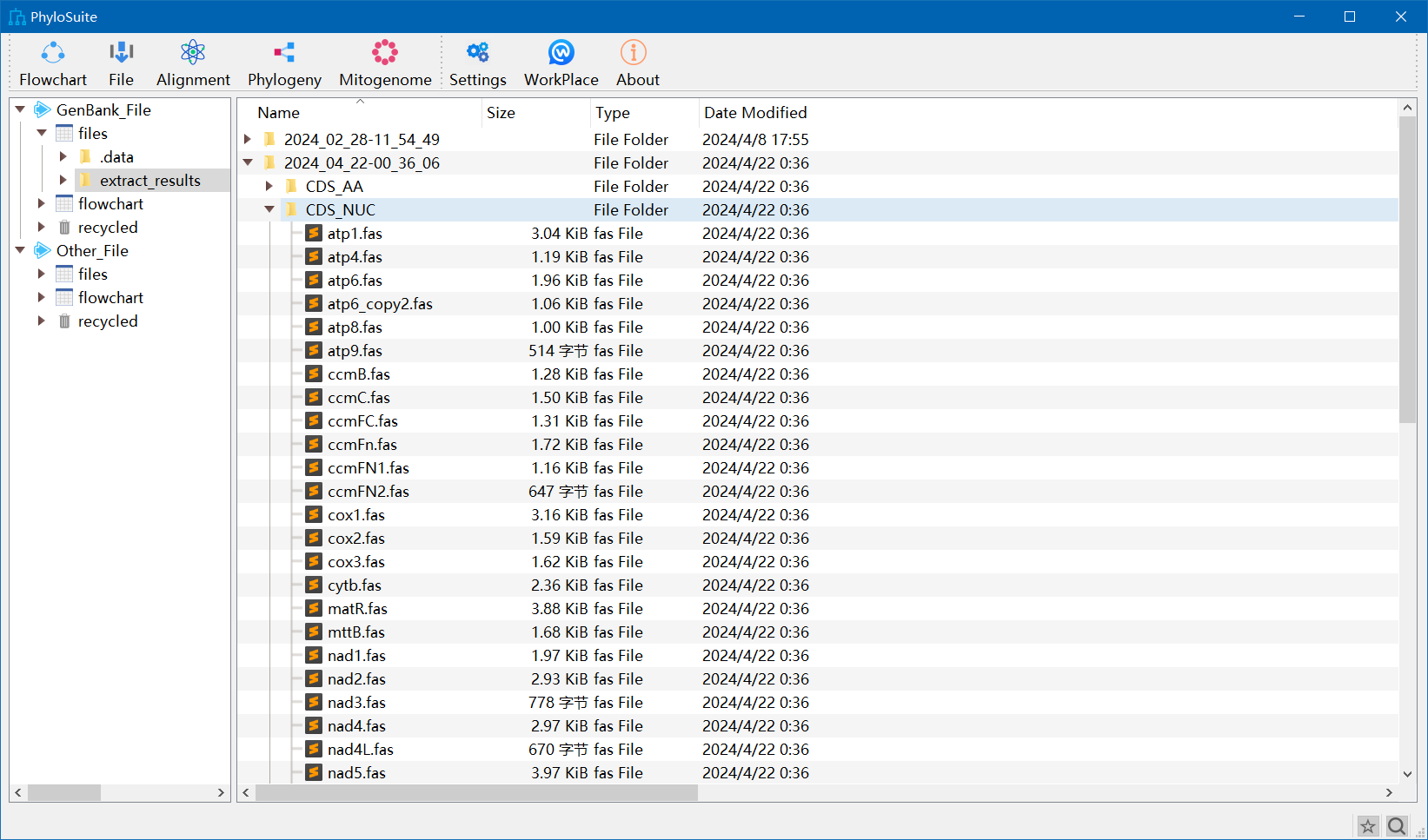This screenshot has height=840, width=1428.
Task: Select the ccmFC.fas file
Action: coord(362,420)
